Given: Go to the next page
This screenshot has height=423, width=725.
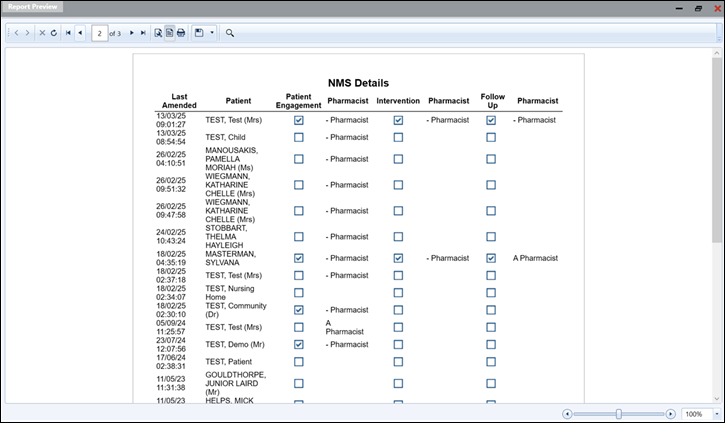Looking at the screenshot, I should click(132, 33).
